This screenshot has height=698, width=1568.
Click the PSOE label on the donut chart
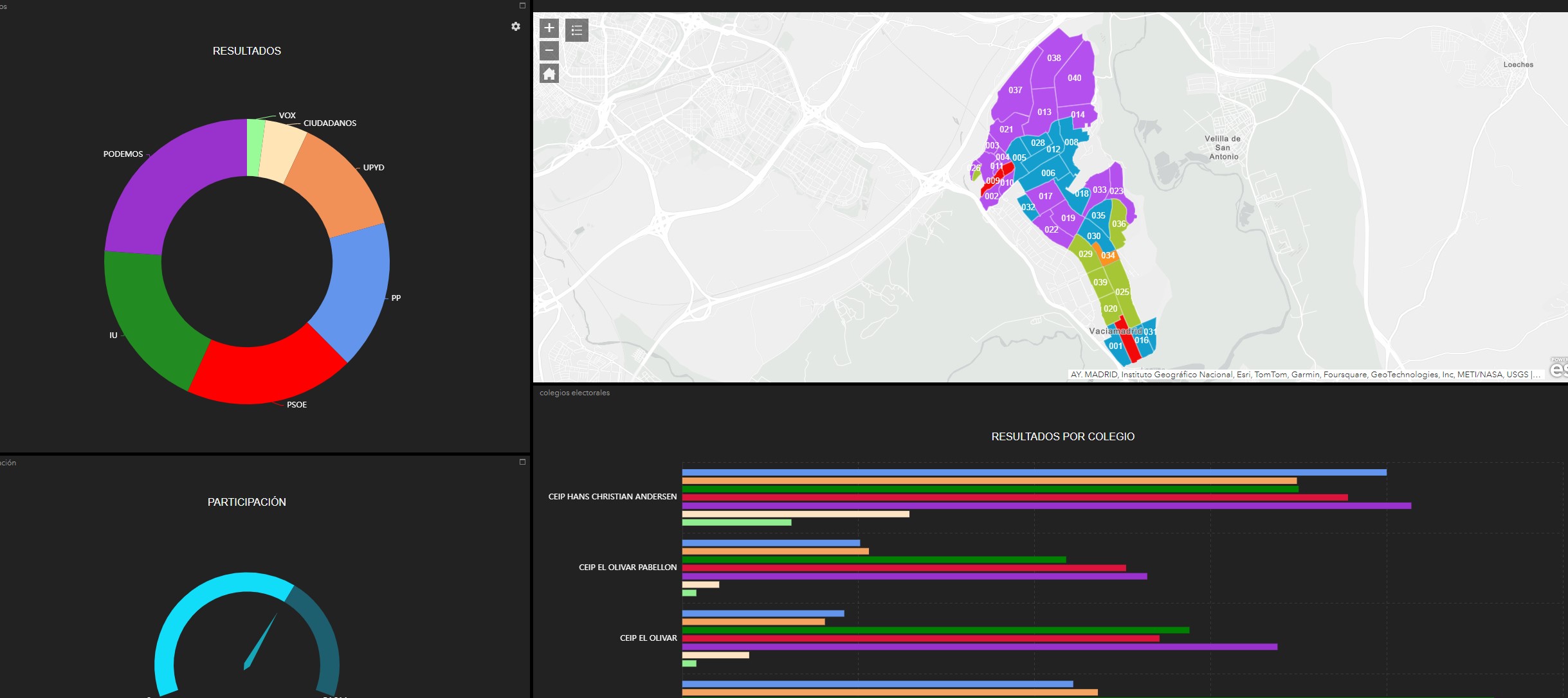click(296, 405)
